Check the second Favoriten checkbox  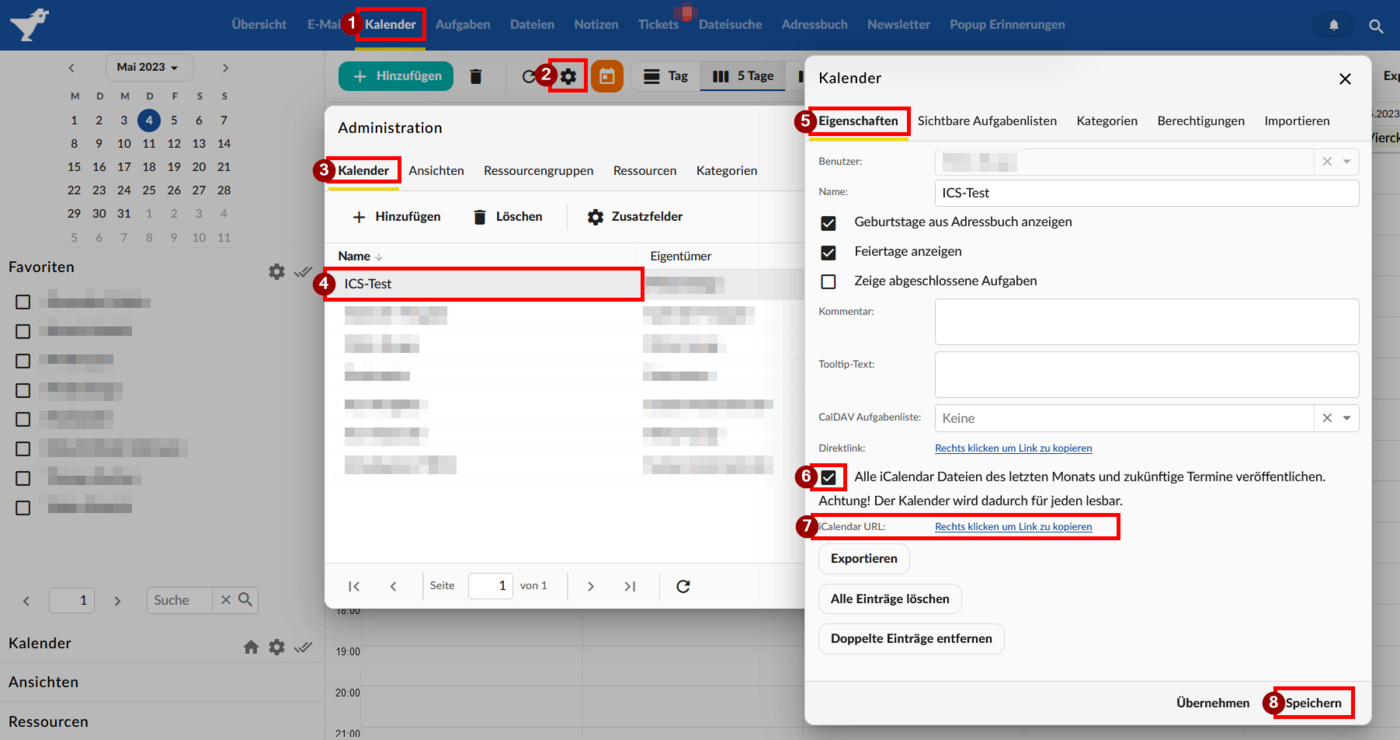tap(23, 331)
